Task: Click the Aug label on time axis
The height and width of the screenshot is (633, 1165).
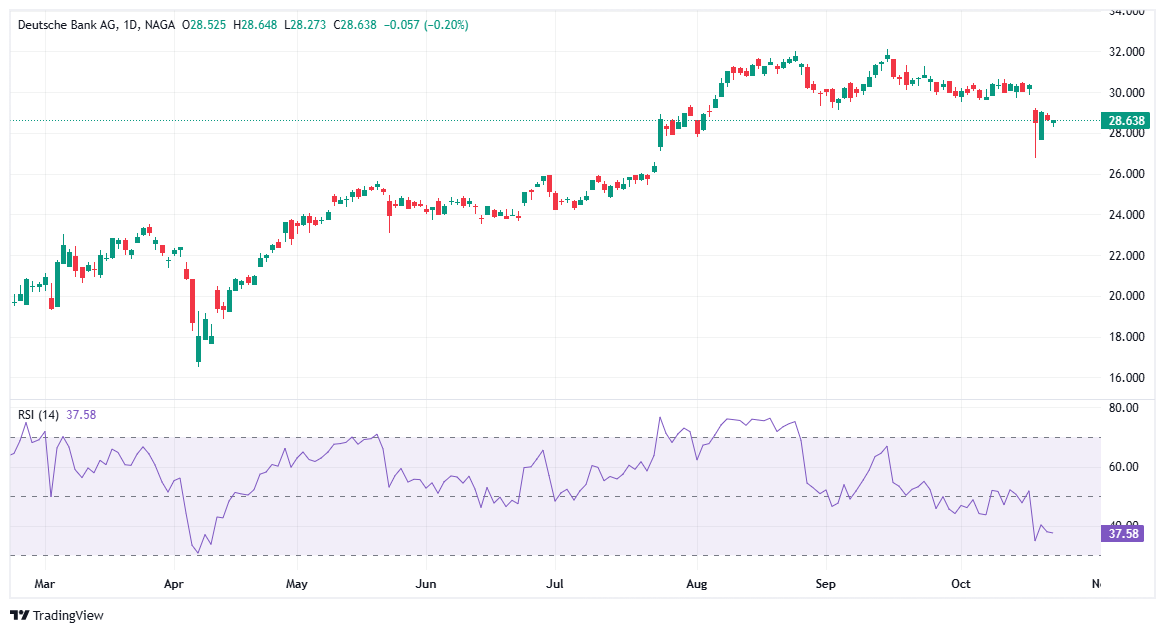Action: (x=697, y=584)
